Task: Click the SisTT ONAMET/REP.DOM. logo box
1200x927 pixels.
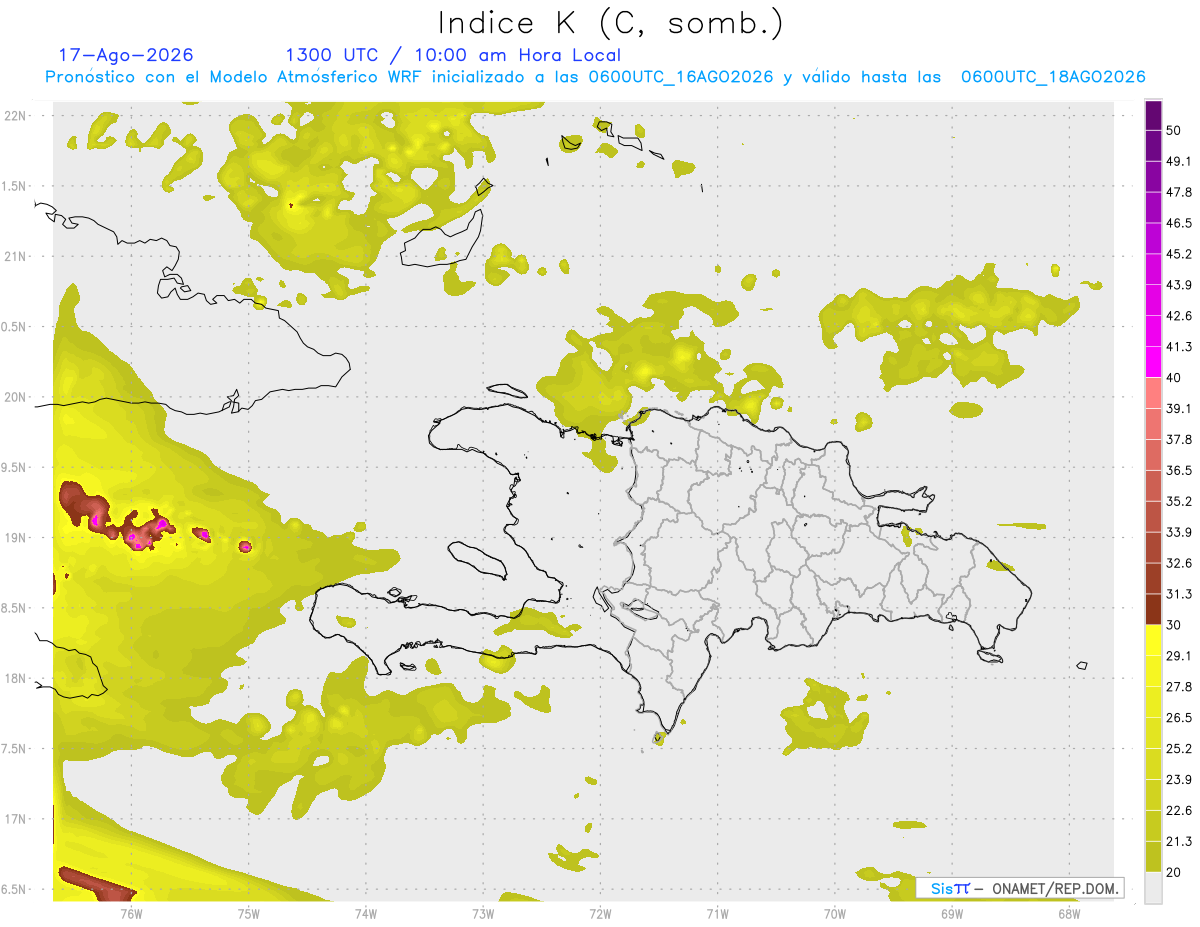Action: click(x=1020, y=888)
